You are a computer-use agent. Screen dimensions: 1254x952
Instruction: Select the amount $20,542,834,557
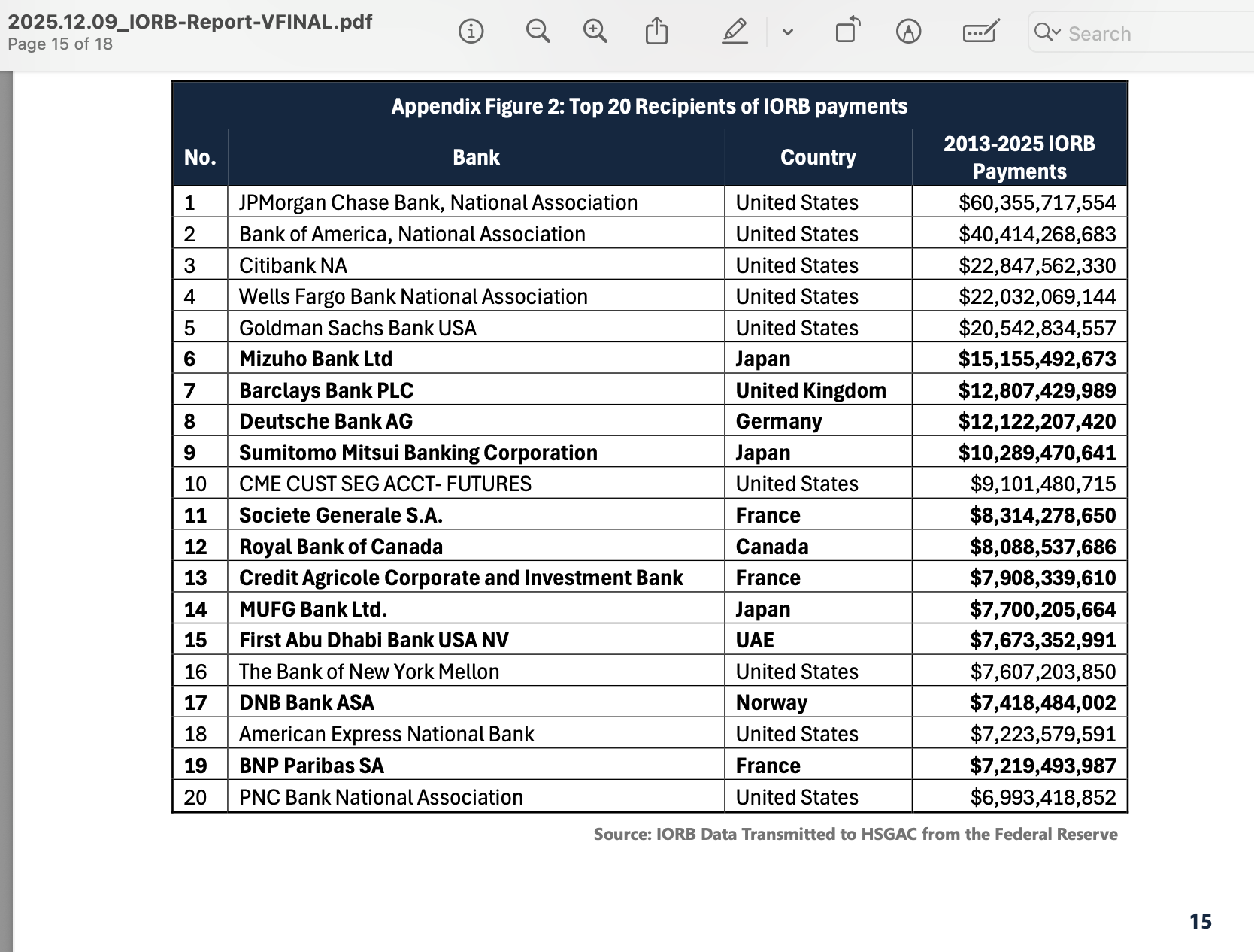click(x=1037, y=328)
